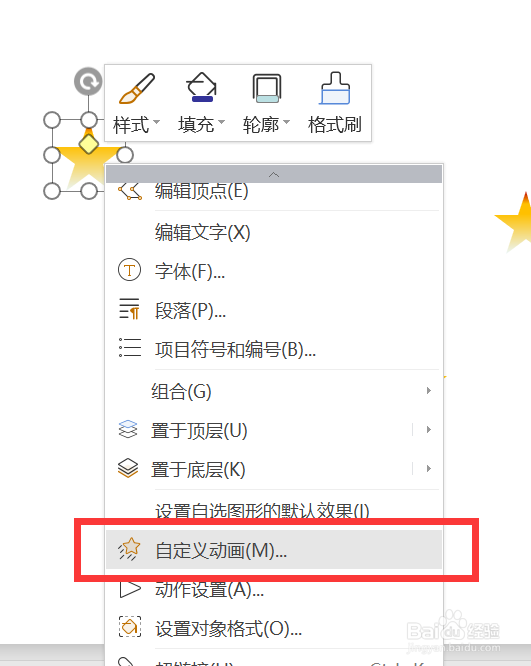Screen dimensions: 531x666
Task: Expand the 样式 dropdown arrow
Action: coord(157,123)
